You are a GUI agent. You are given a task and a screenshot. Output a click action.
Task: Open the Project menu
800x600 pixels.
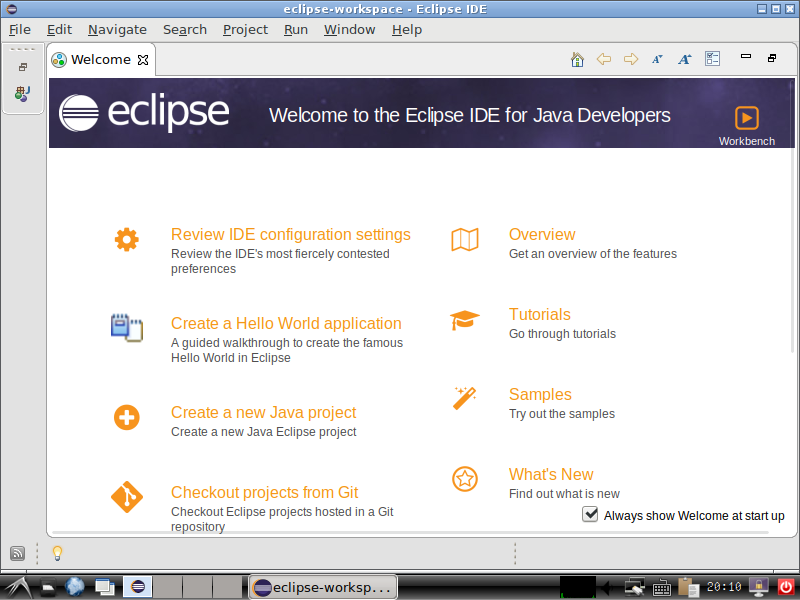click(245, 30)
